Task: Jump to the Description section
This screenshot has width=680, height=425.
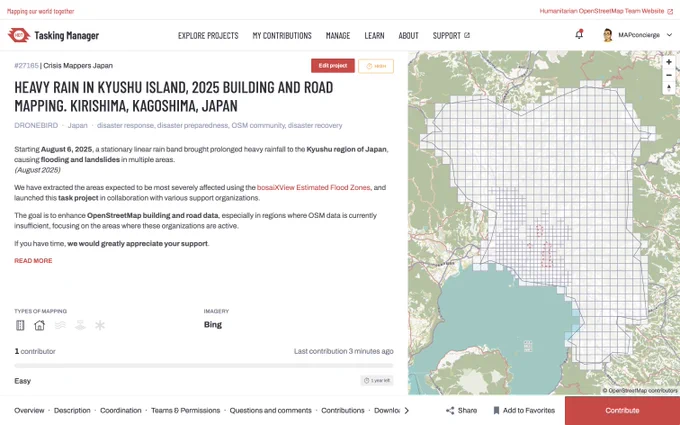Action: (72, 410)
